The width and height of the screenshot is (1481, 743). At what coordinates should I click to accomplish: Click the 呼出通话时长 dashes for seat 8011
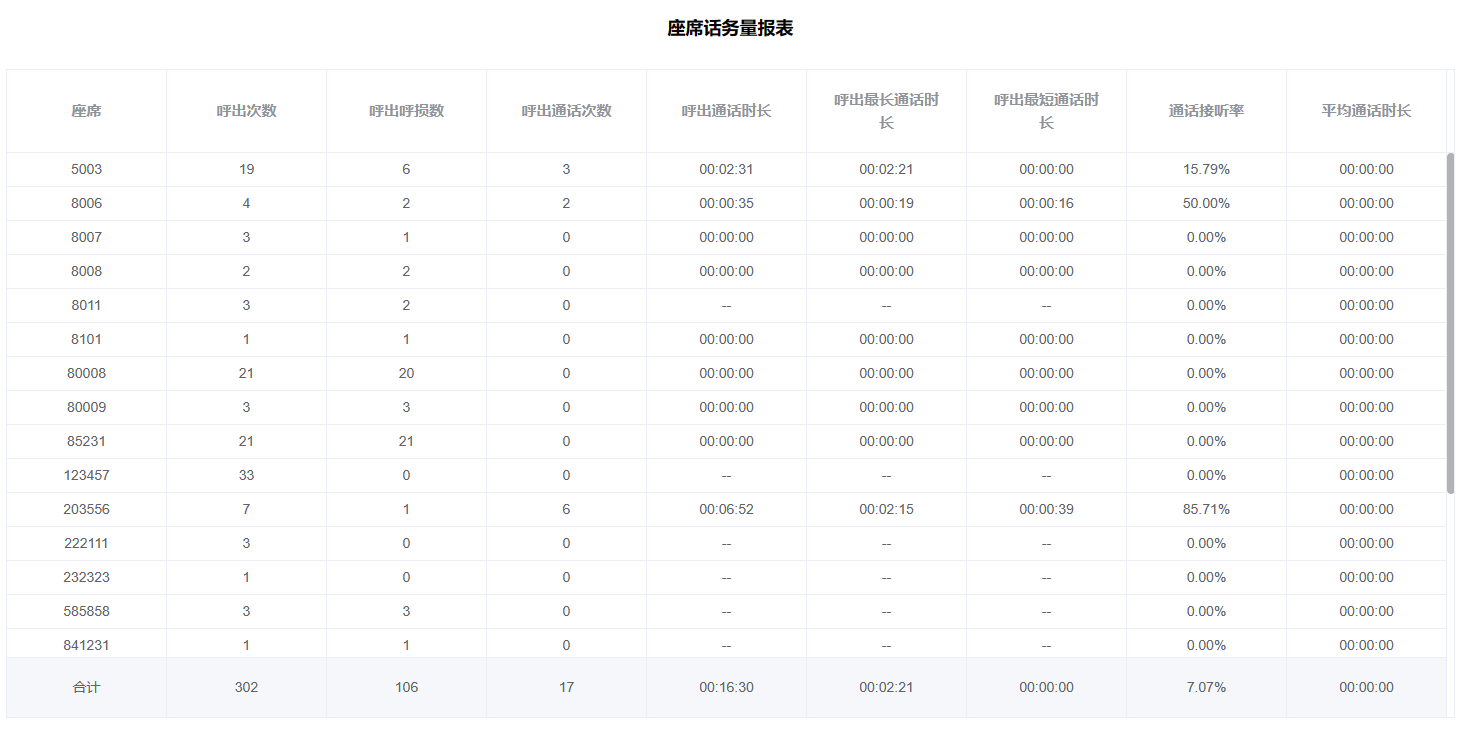pyautogui.click(x=726, y=306)
